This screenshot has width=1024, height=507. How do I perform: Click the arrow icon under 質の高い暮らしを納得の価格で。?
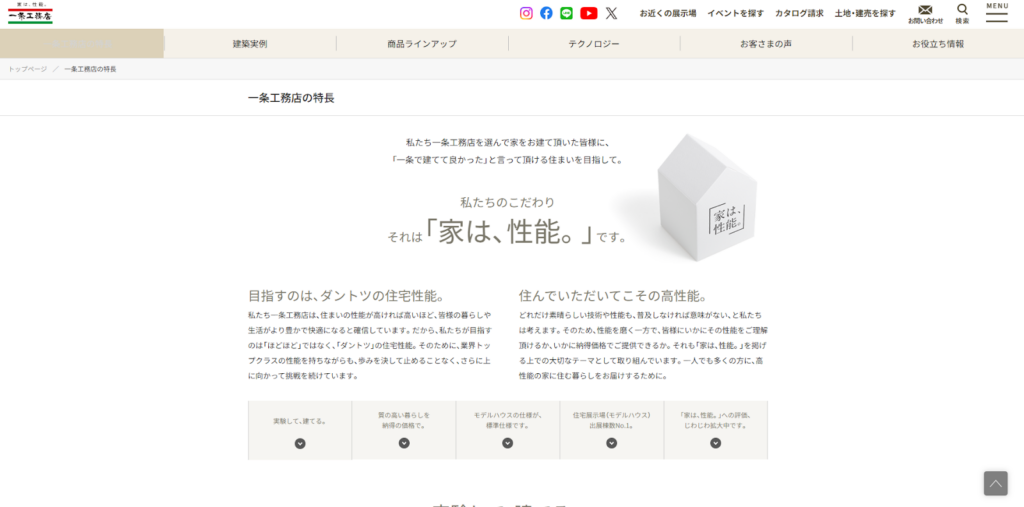click(x=404, y=443)
